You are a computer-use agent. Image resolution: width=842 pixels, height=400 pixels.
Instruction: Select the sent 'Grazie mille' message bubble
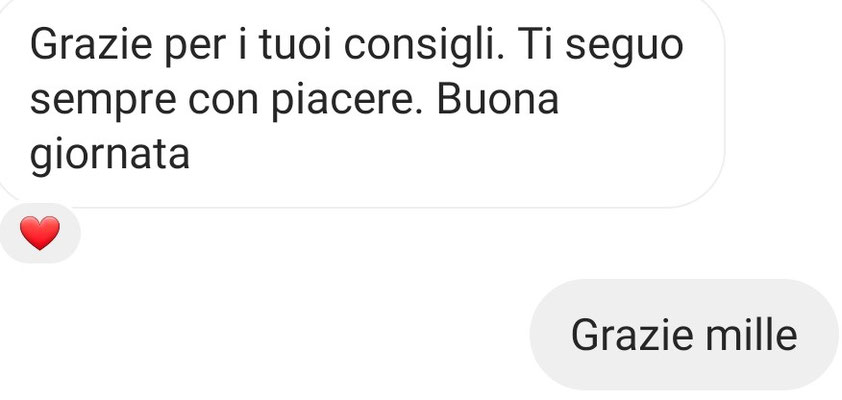point(685,334)
